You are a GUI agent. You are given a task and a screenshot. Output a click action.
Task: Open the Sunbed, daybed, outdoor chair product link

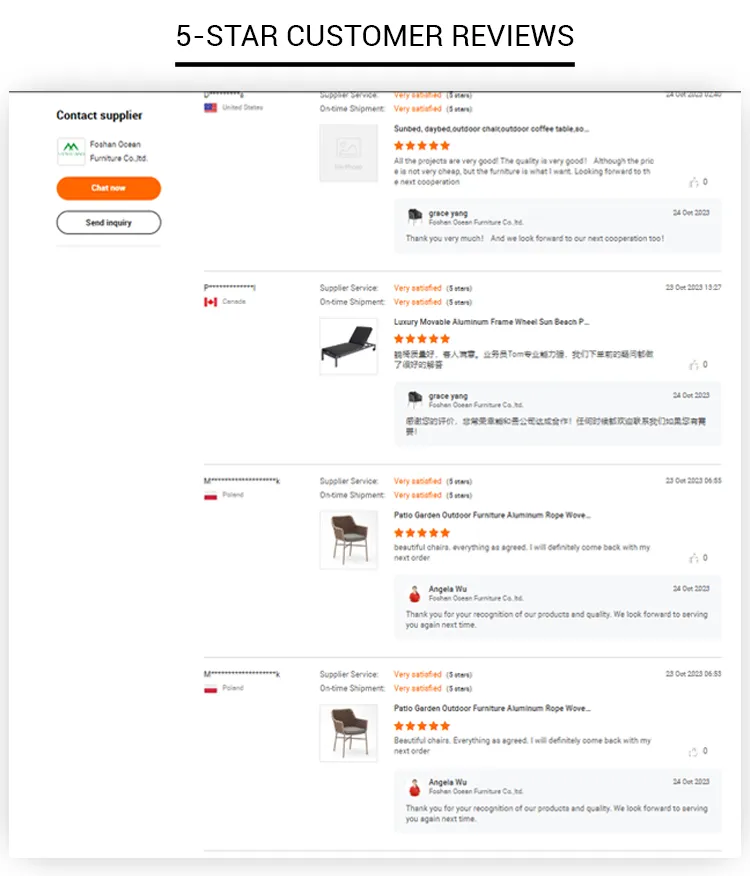click(491, 129)
